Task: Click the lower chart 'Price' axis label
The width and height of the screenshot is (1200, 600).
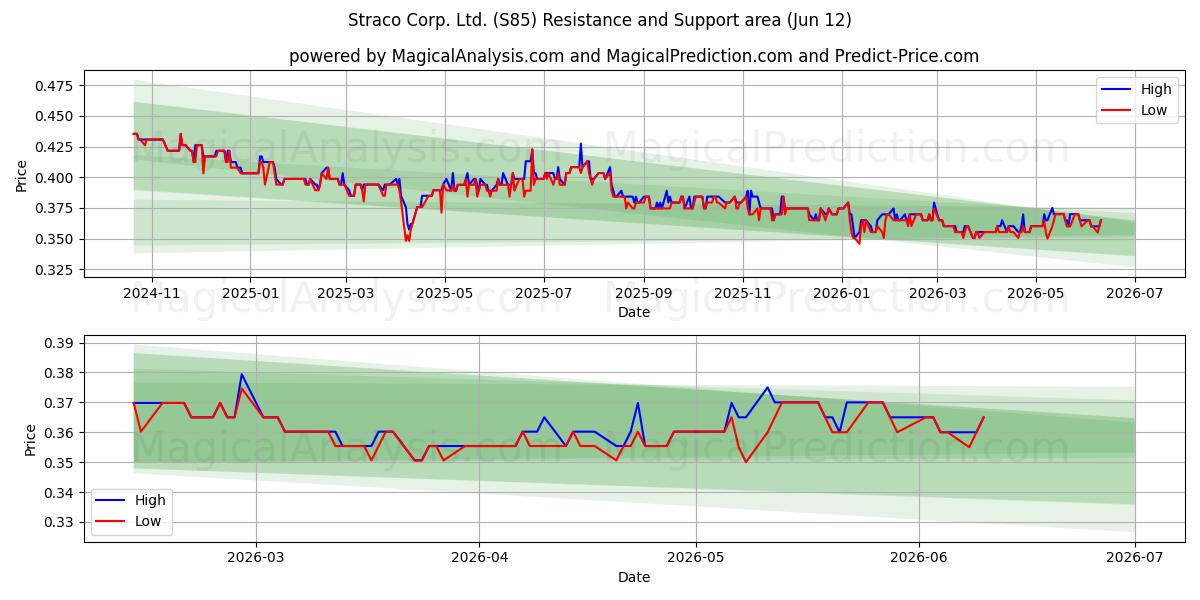Action: tap(30, 439)
